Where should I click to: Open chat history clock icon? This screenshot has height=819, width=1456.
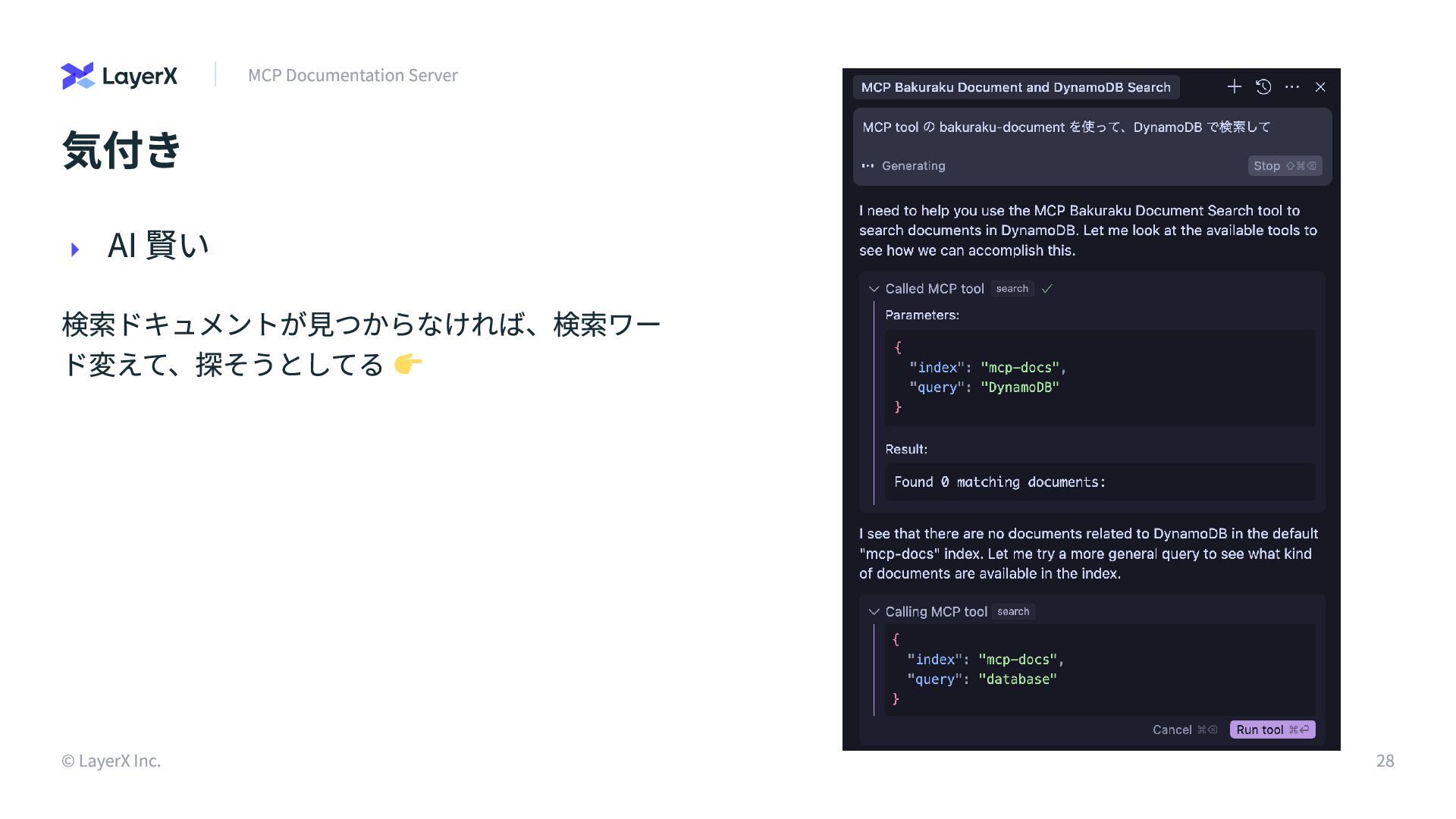[x=1263, y=87]
